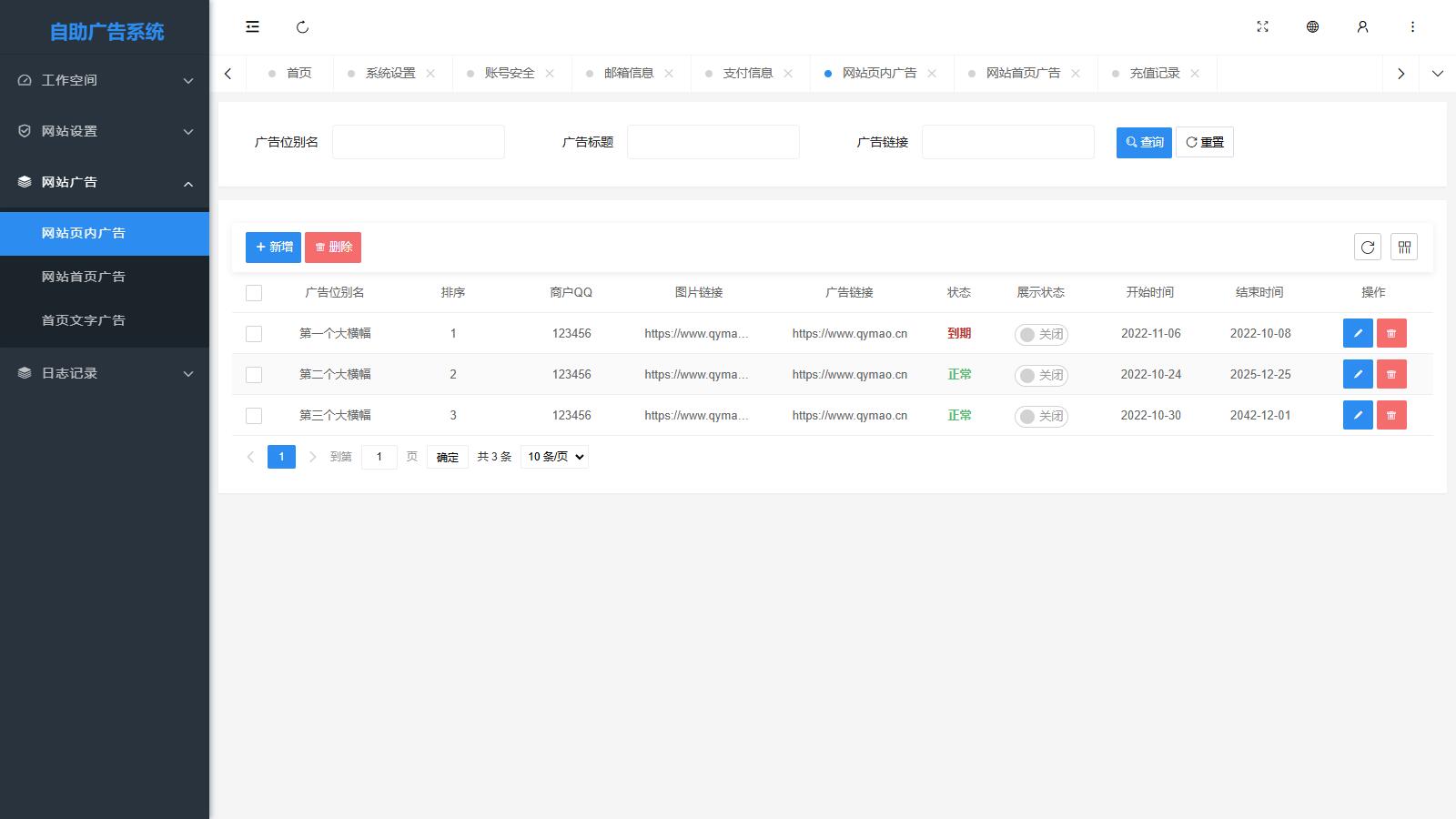
Task: Check the row for 第二个大横幅
Action: point(254,374)
